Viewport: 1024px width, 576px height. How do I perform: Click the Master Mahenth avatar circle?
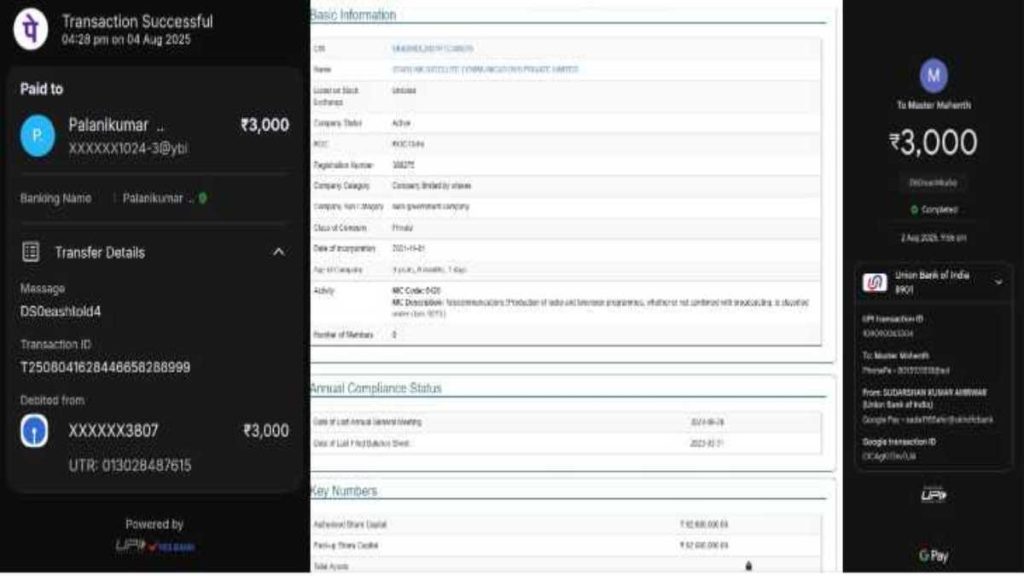(x=933, y=76)
